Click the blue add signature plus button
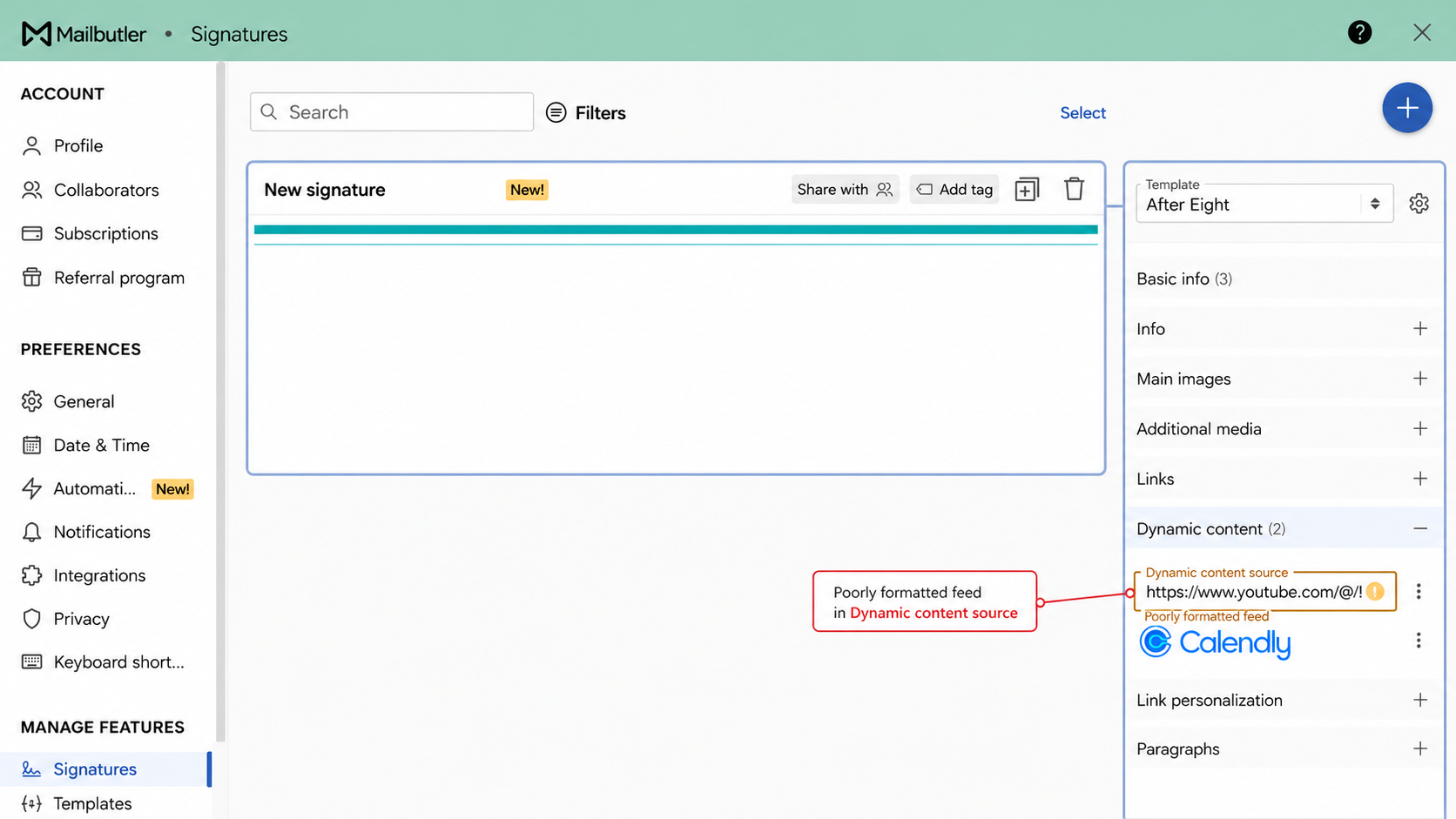The width and height of the screenshot is (1456, 819). click(1406, 108)
